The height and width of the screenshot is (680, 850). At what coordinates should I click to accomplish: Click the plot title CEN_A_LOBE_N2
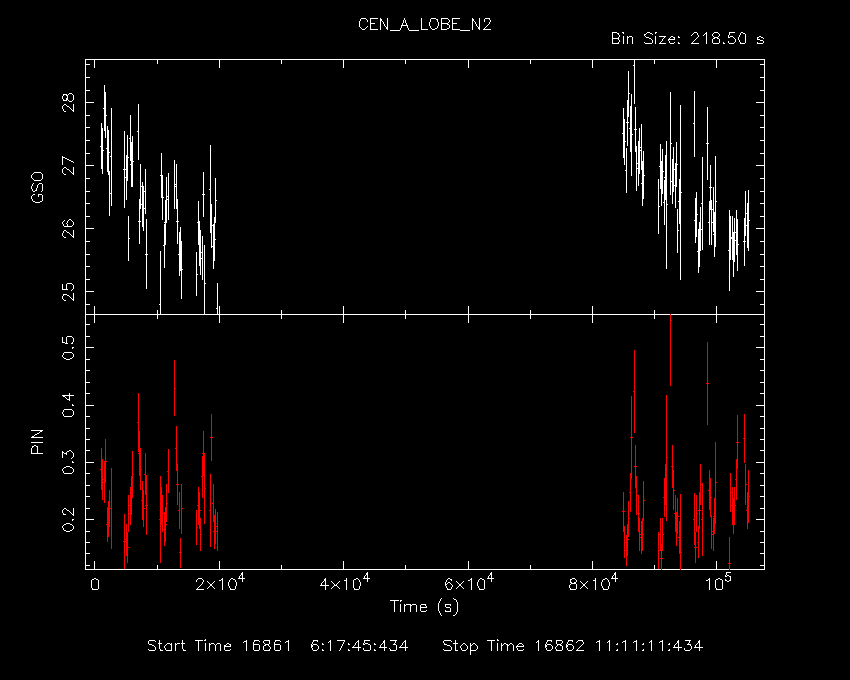click(x=424, y=25)
